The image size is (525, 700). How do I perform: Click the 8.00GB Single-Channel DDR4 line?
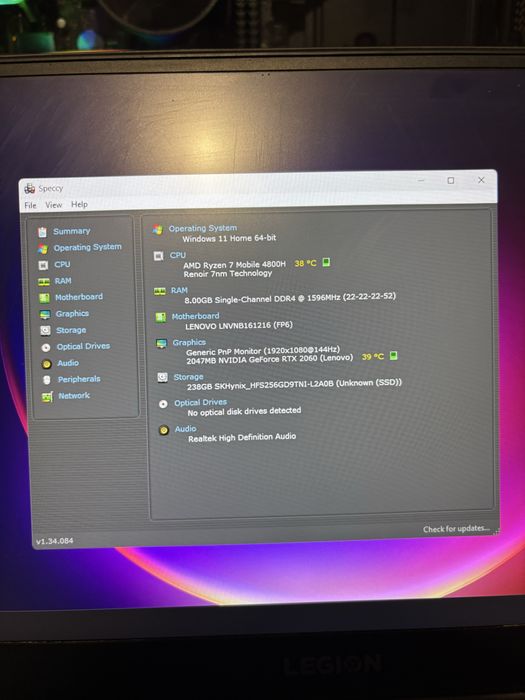pyautogui.click(x=290, y=298)
